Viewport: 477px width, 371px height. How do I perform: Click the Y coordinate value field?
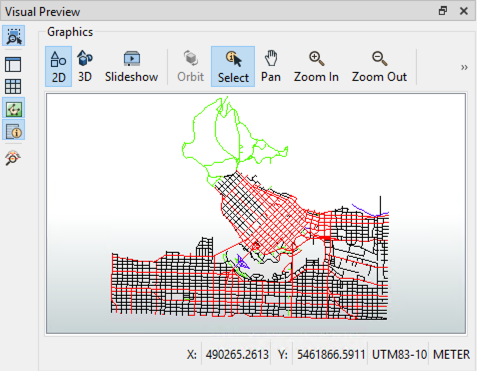click(x=331, y=354)
